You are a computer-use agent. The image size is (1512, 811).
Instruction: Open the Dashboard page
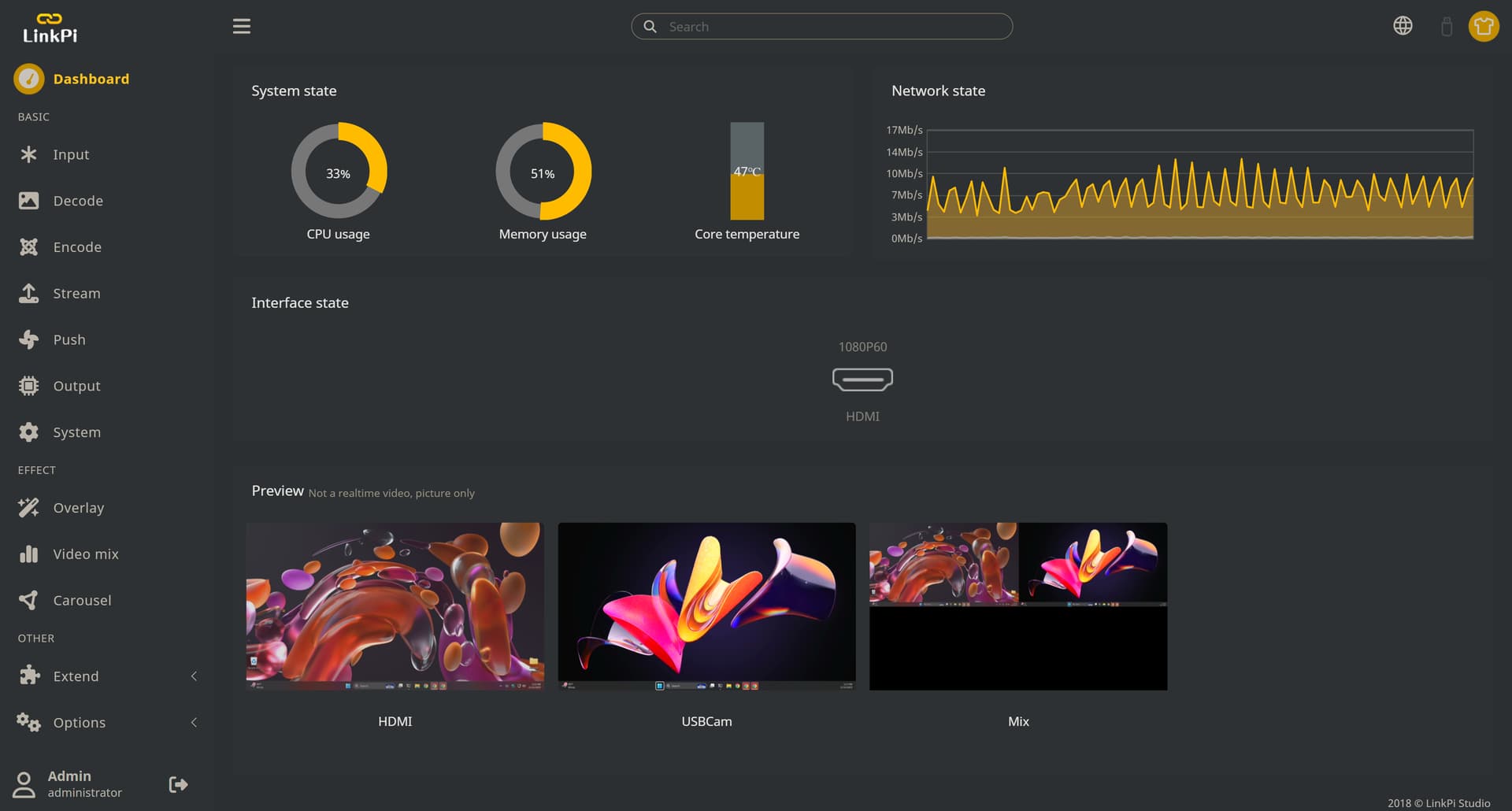tap(91, 79)
